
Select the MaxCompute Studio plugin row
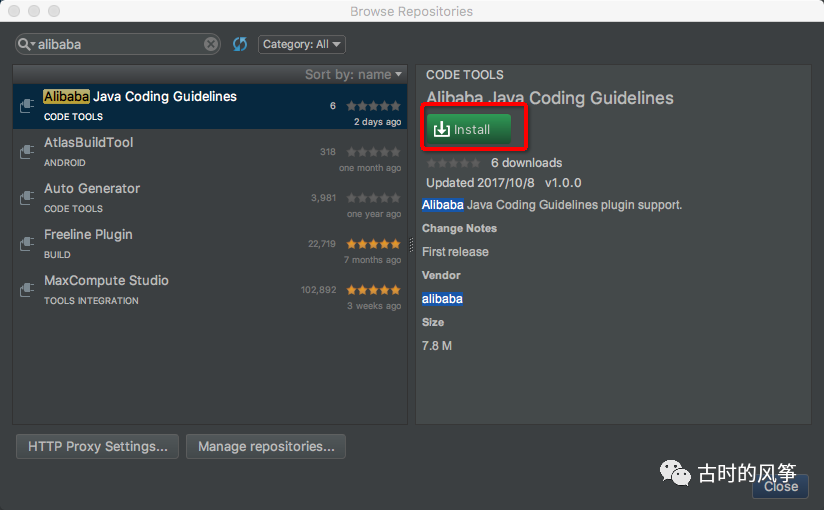tap(210, 290)
